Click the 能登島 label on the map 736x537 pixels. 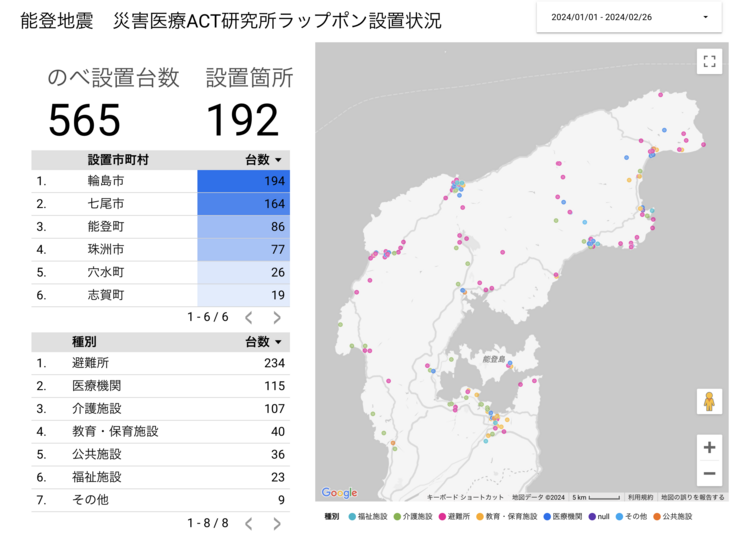[x=493, y=359]
